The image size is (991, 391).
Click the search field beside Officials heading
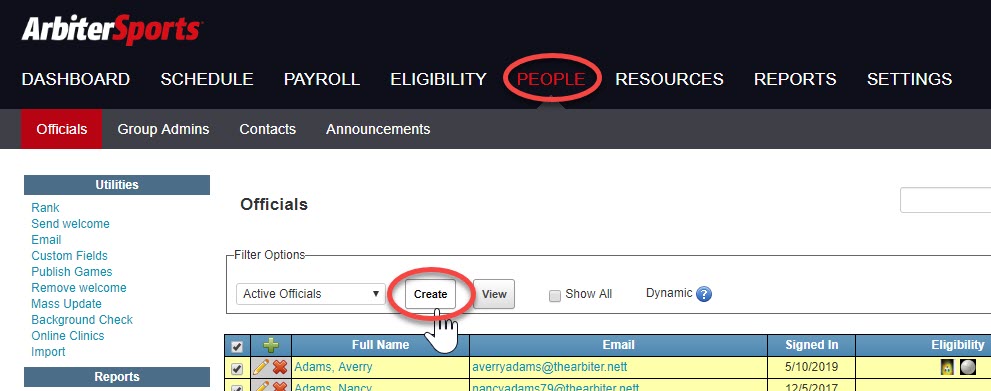tap(945, 200)
